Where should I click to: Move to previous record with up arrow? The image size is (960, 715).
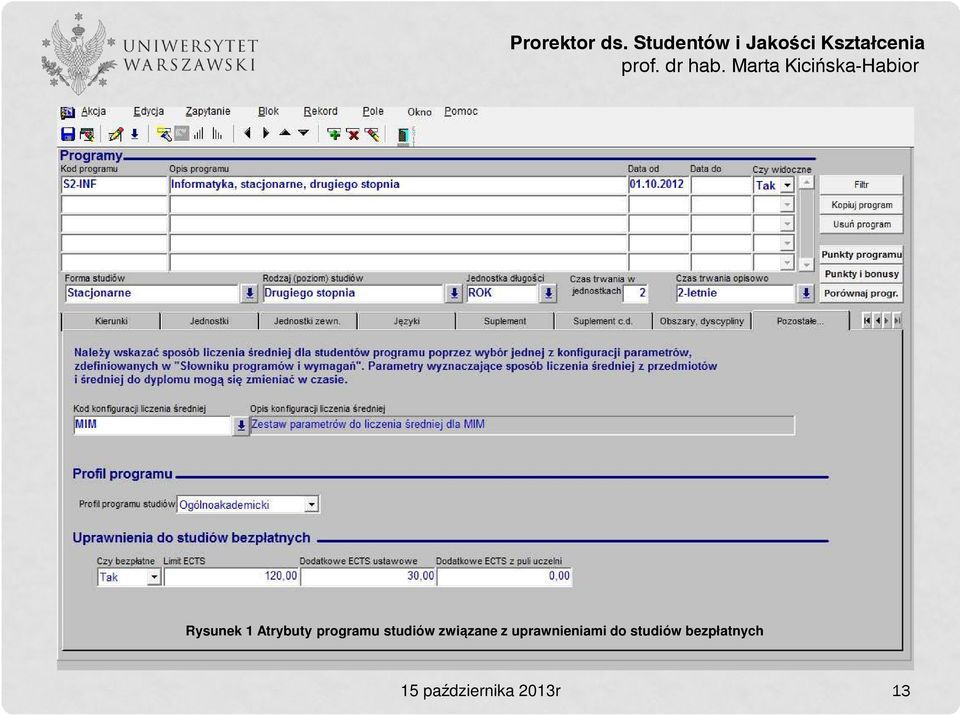pos(285,132)
